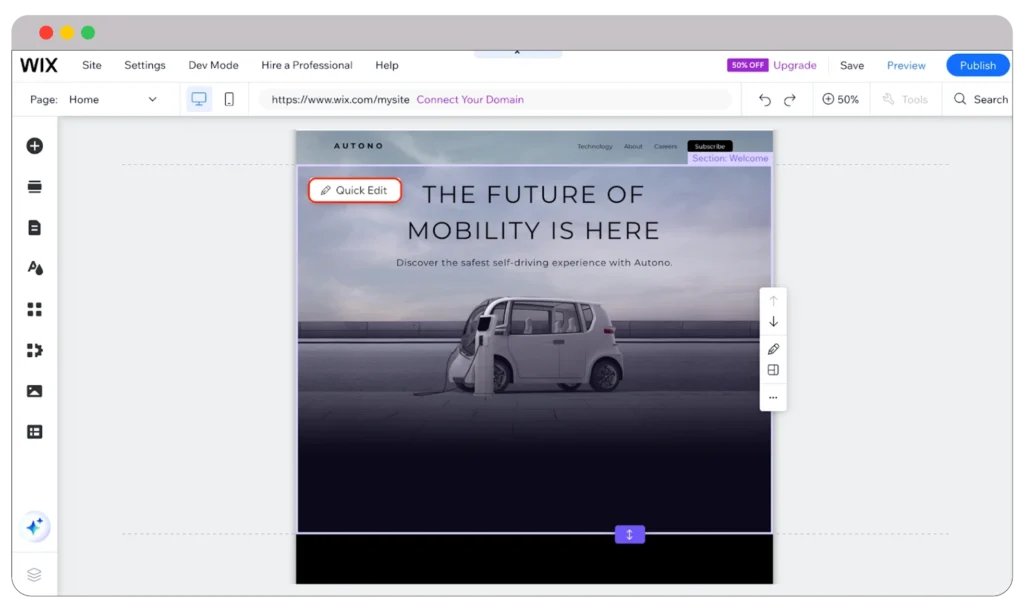Image resolution: width=1024 pixels, height=608 pixels.
Task: Keep desktop editing view selected
Action: click(x=199, y=99)
